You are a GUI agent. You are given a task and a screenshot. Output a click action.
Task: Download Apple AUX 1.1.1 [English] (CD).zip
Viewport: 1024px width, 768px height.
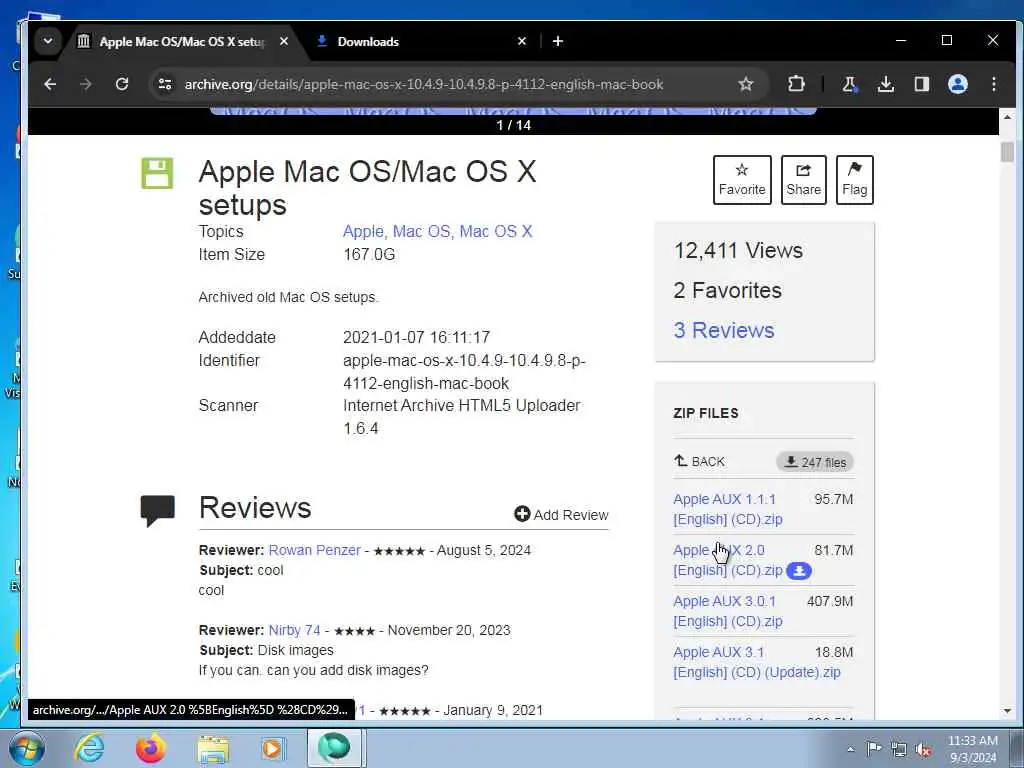pos(728,509)
